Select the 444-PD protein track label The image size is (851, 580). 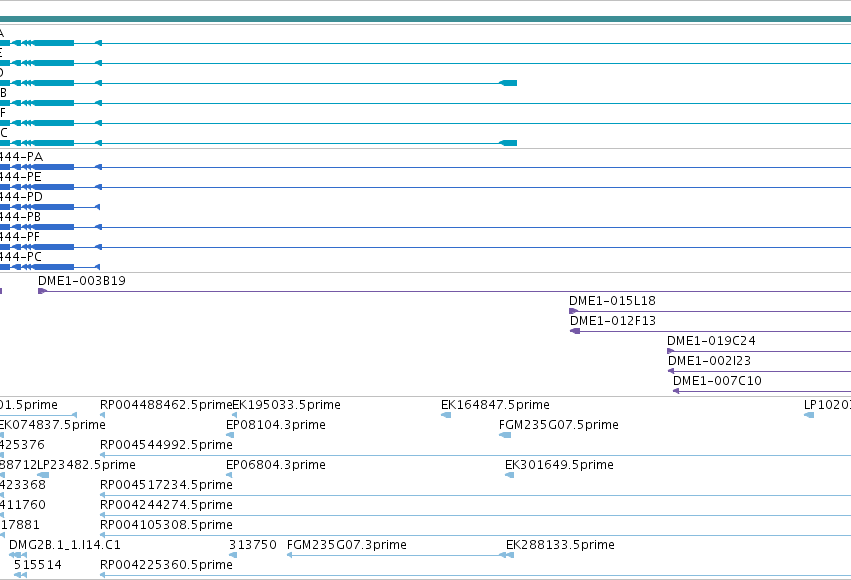click(21, 197)
